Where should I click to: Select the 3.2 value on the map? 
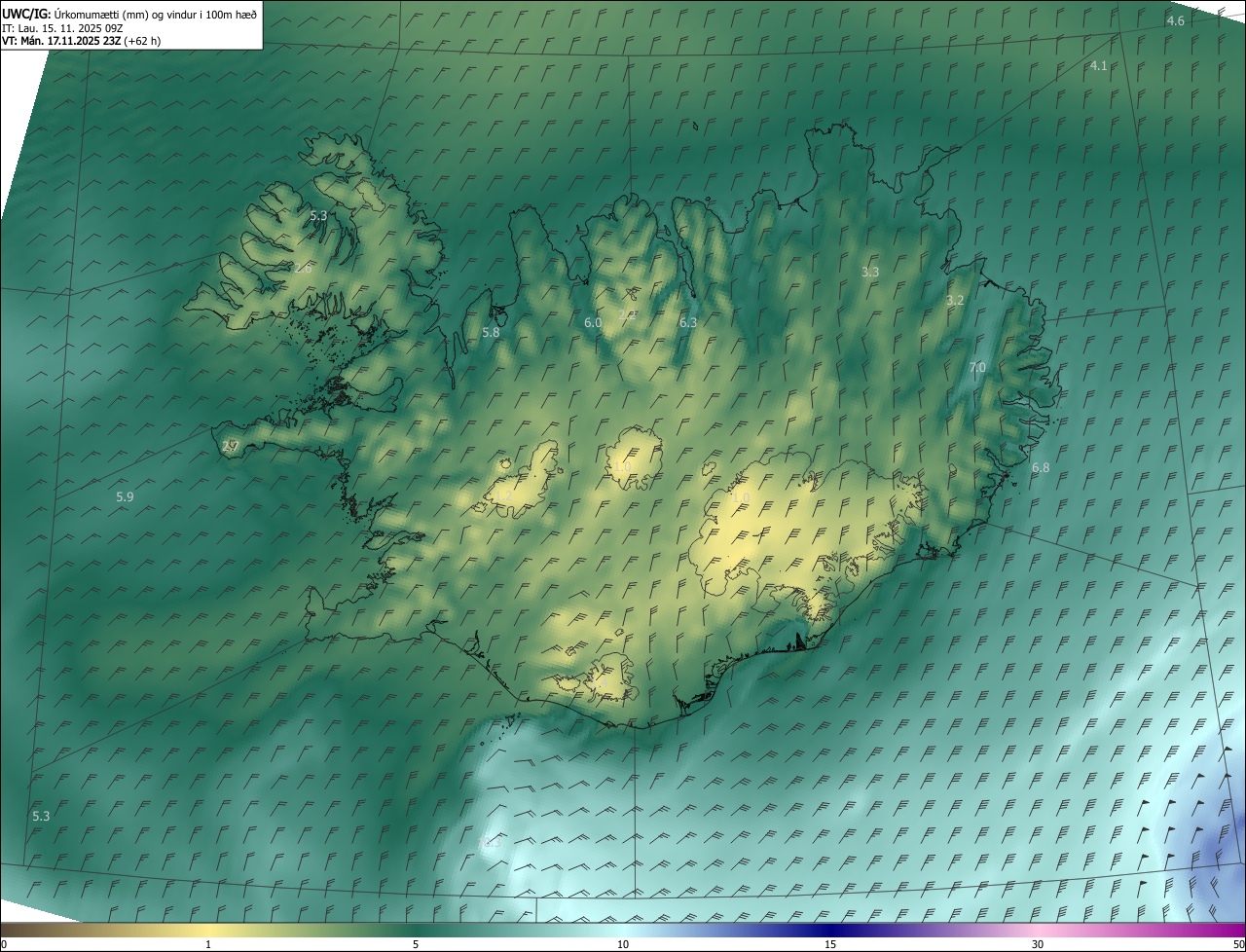pyautogui.click(x=955, y=301)
